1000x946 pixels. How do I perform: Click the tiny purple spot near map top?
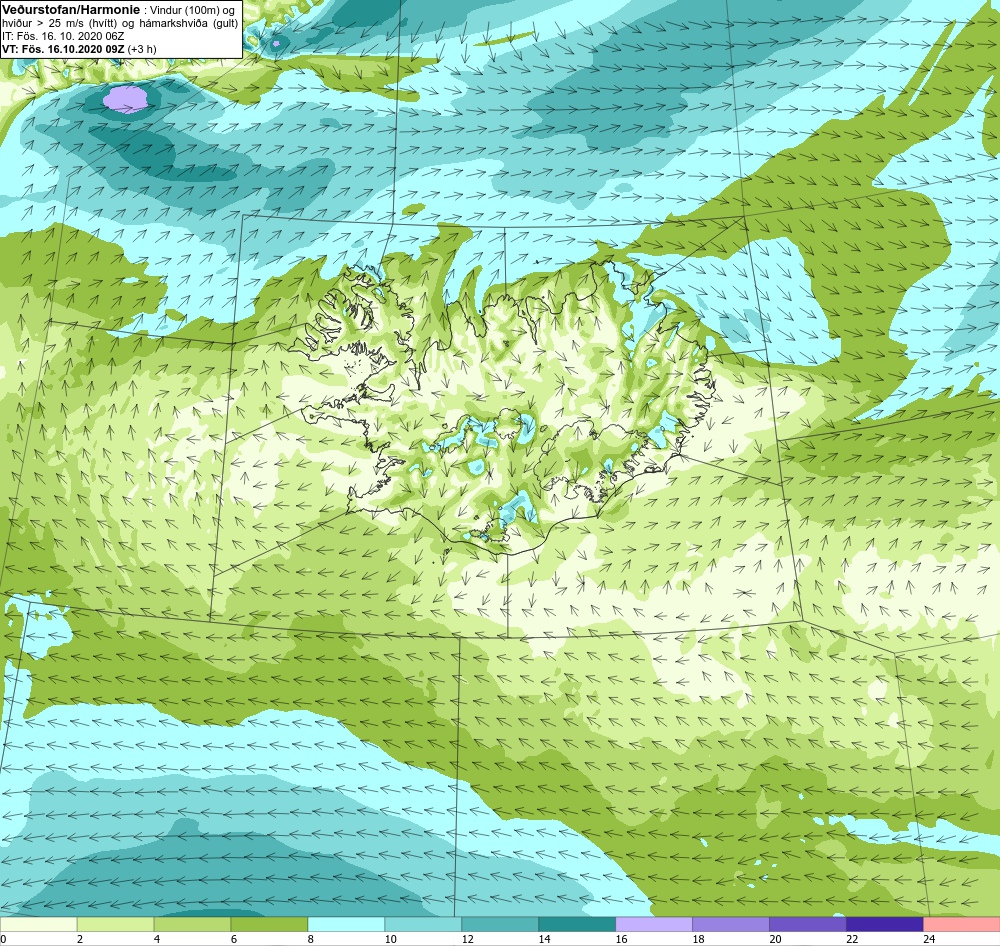(x=276, y=44)
